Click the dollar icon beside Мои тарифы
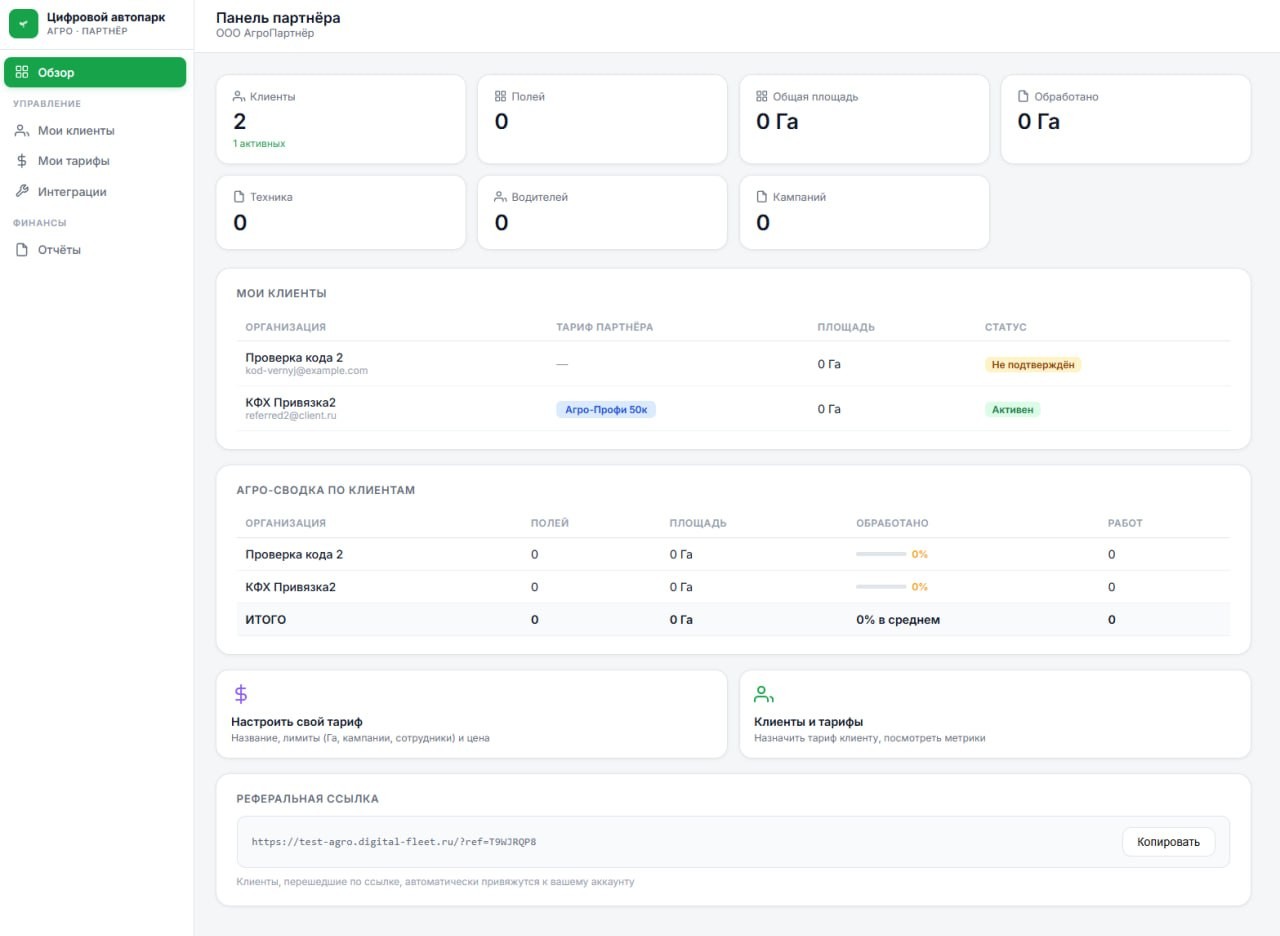This screenshot has width=1280, height=936. pos(22,161)
